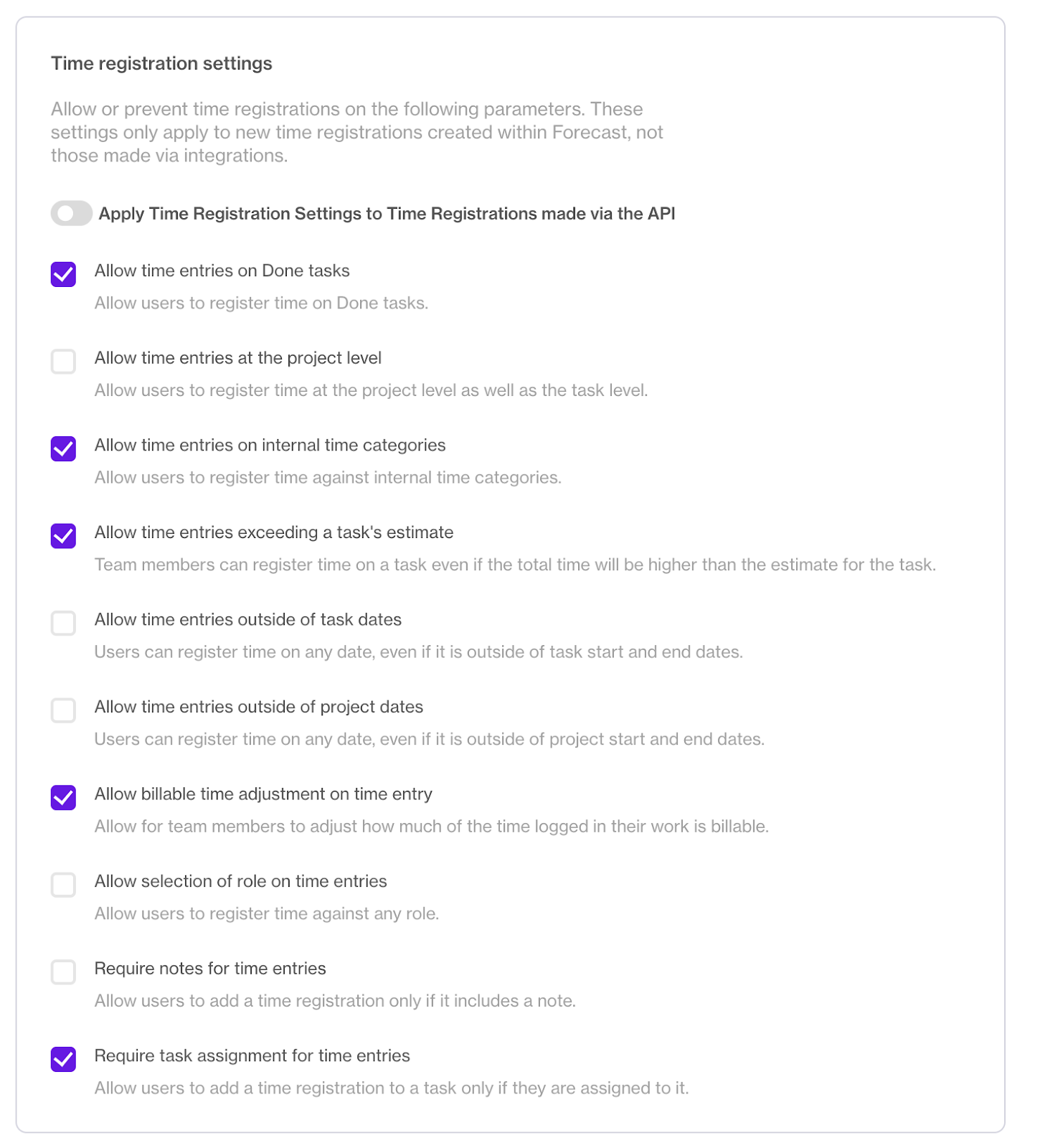Select the role selection setting description

click(265, 913)
